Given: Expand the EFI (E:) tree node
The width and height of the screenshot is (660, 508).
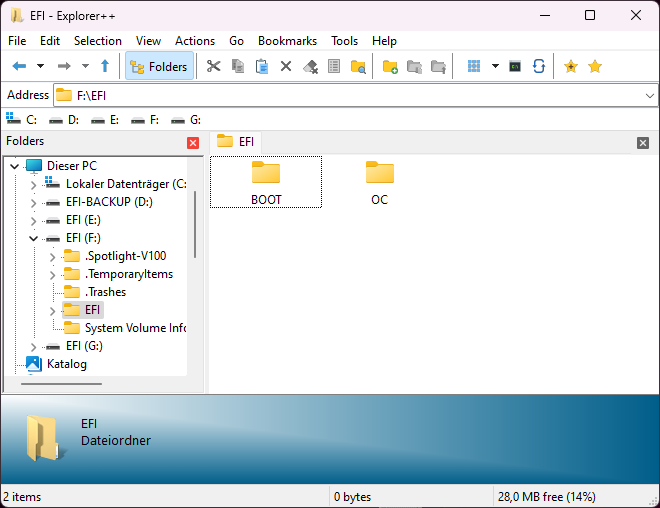Looking at the screenshot, I should [x=33, y=221].
